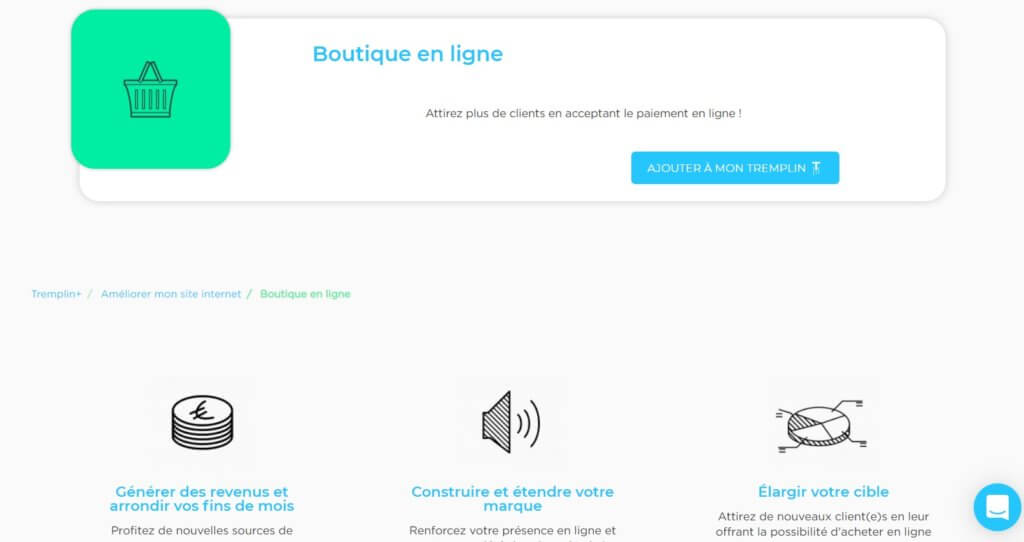Click the slash separator after 'Tremplin+'
This screenshot has height=542, width=1024.
click(91, 294)
